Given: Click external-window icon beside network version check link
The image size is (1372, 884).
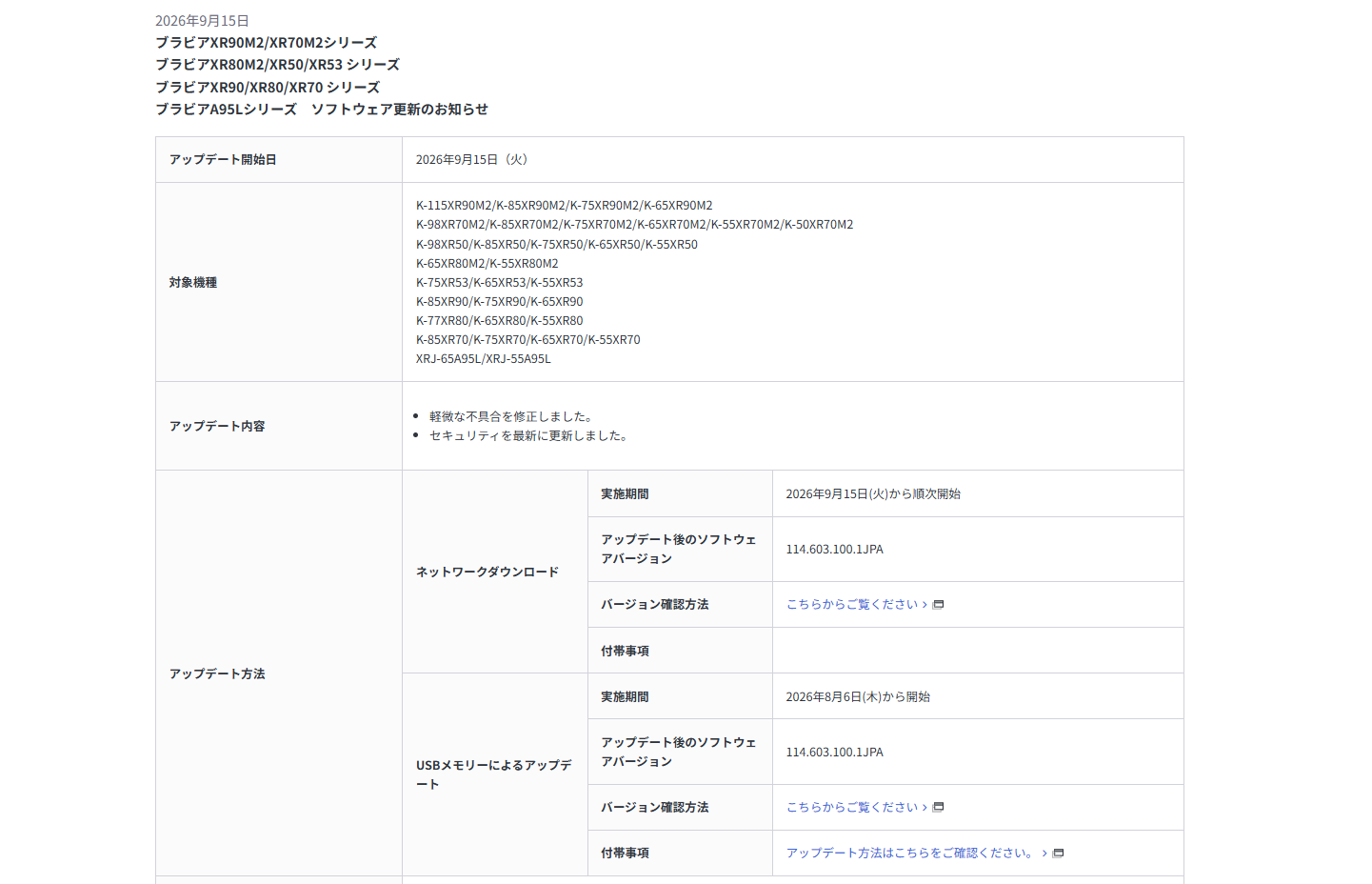Looking at the screenshot, I should click(x=938, y=605).
